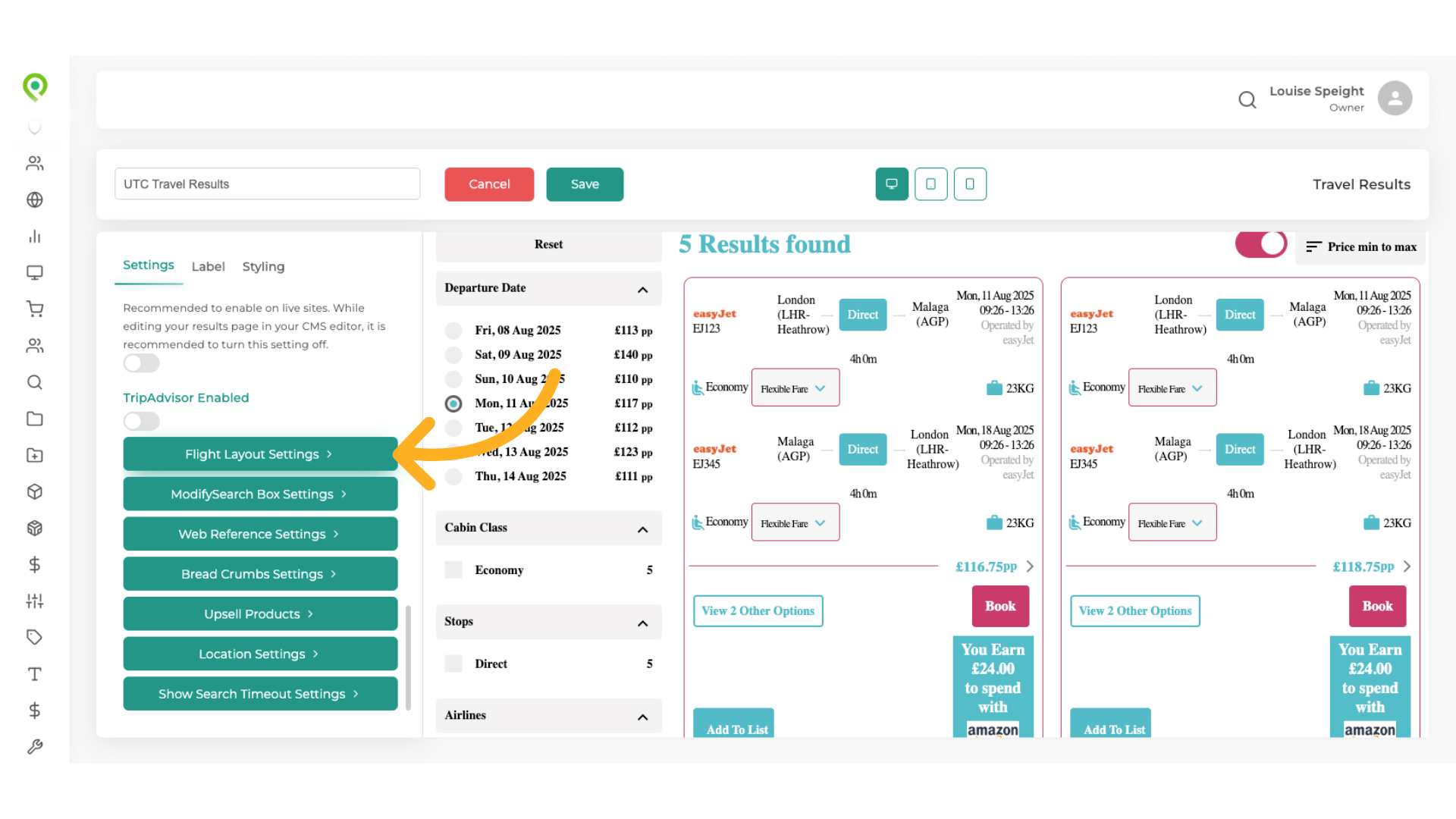Enable the TripAdvisor Enabled toggle
The height and width of the screenshot is (819, 1456).
(141, 421)
